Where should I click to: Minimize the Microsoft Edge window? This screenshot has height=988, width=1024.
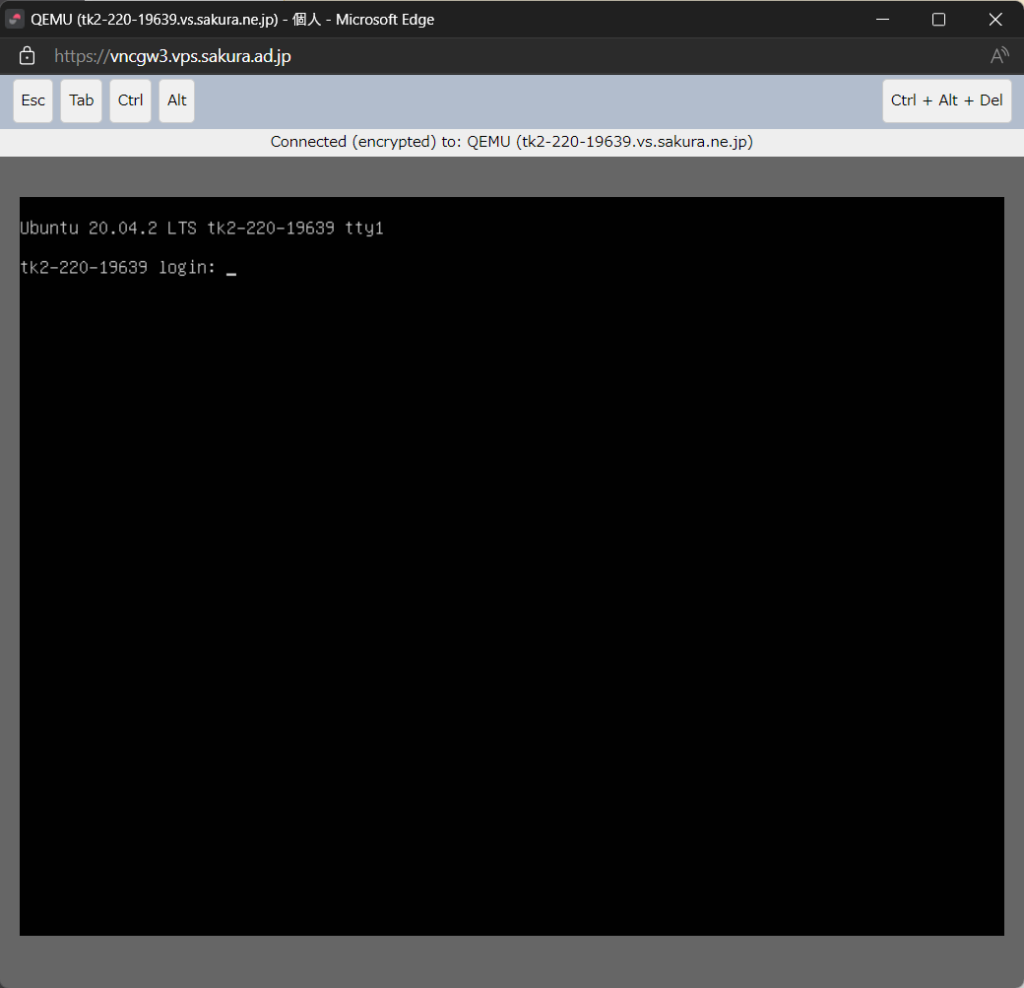pos(882,20)
